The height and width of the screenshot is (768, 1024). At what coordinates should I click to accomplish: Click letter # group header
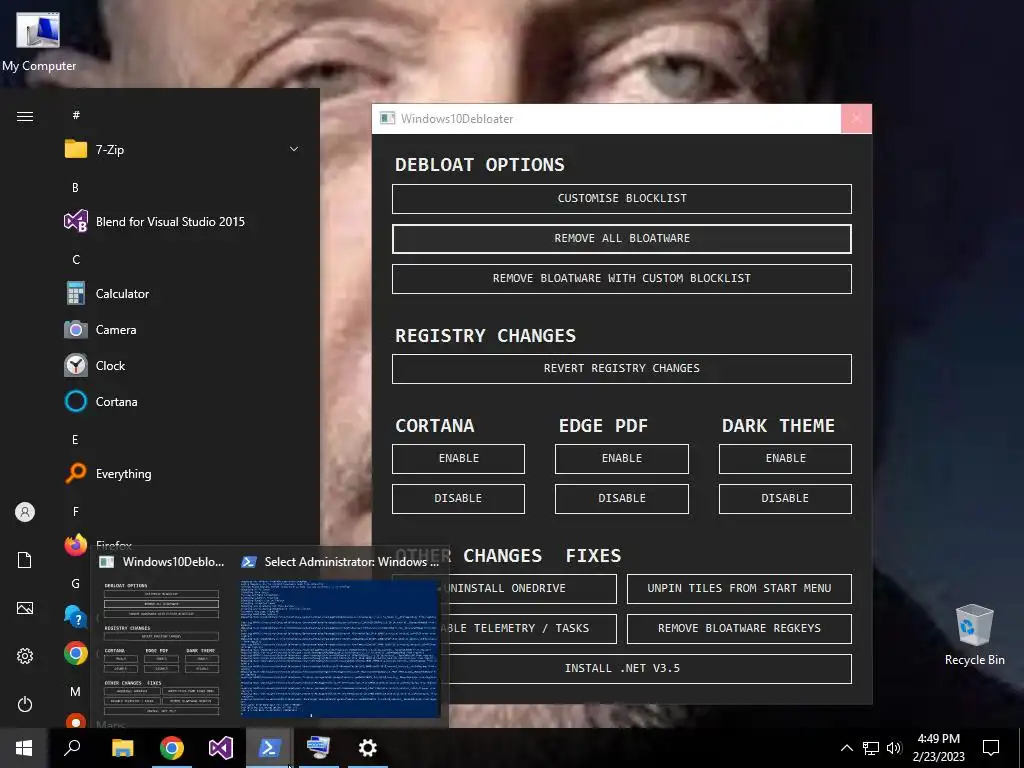(x=76, y=115)
